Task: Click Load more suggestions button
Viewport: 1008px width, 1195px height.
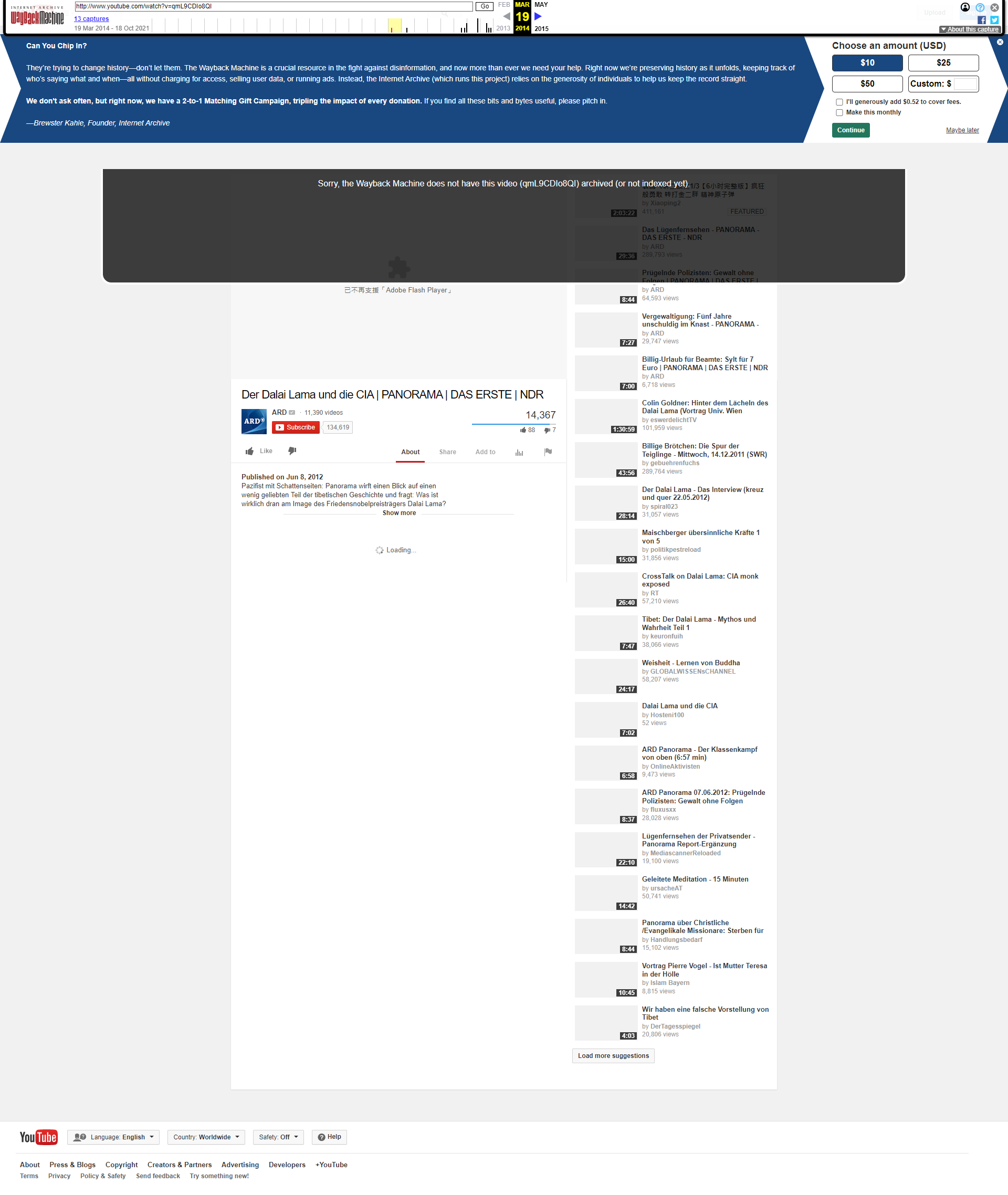Action: click(x=613, y=1055)
